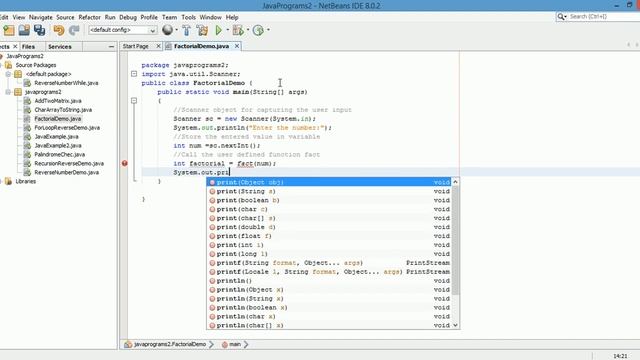Image resolution: width=640 pixels, height=360 pixels.
Task: Fold the main method code block
Action: (134, 100)
